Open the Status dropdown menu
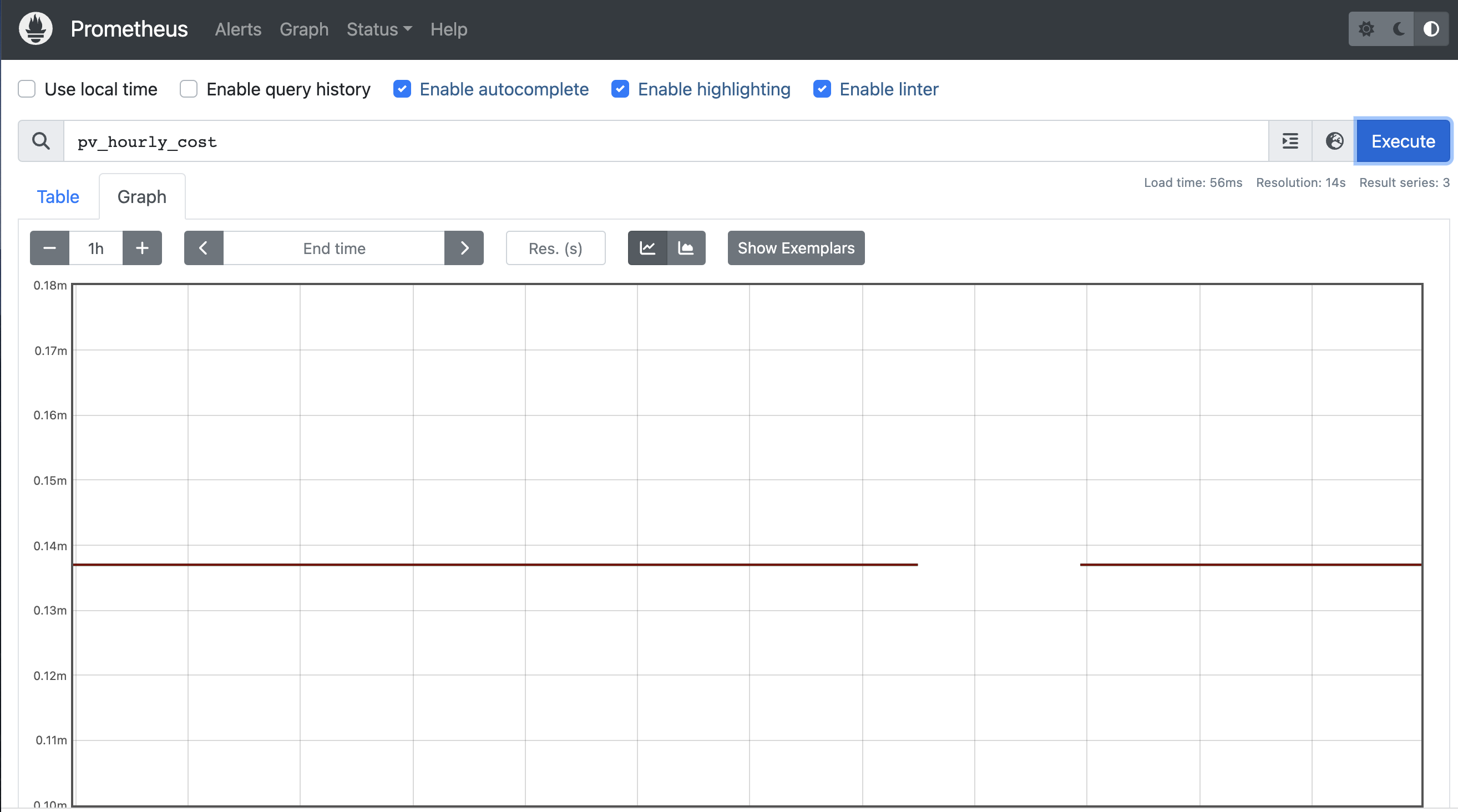Screen dimensions: 1458x812 [378, 29]
